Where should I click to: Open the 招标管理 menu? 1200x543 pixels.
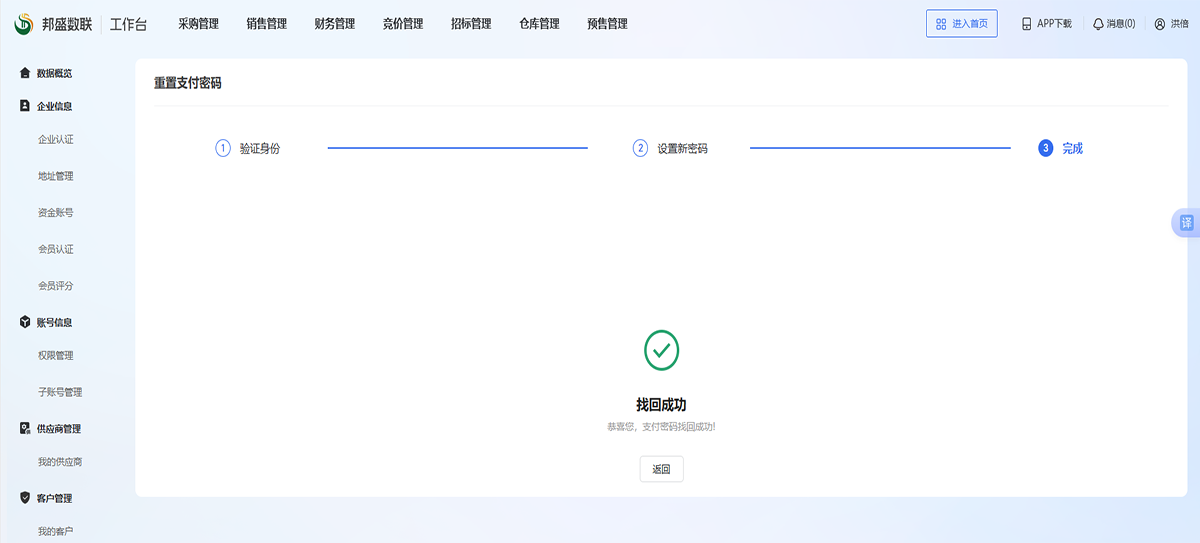click(471, 24)
